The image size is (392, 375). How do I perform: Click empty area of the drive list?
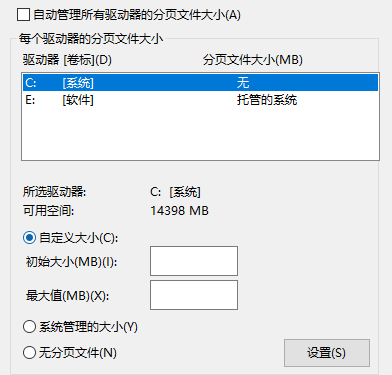(x=200, y=135)
